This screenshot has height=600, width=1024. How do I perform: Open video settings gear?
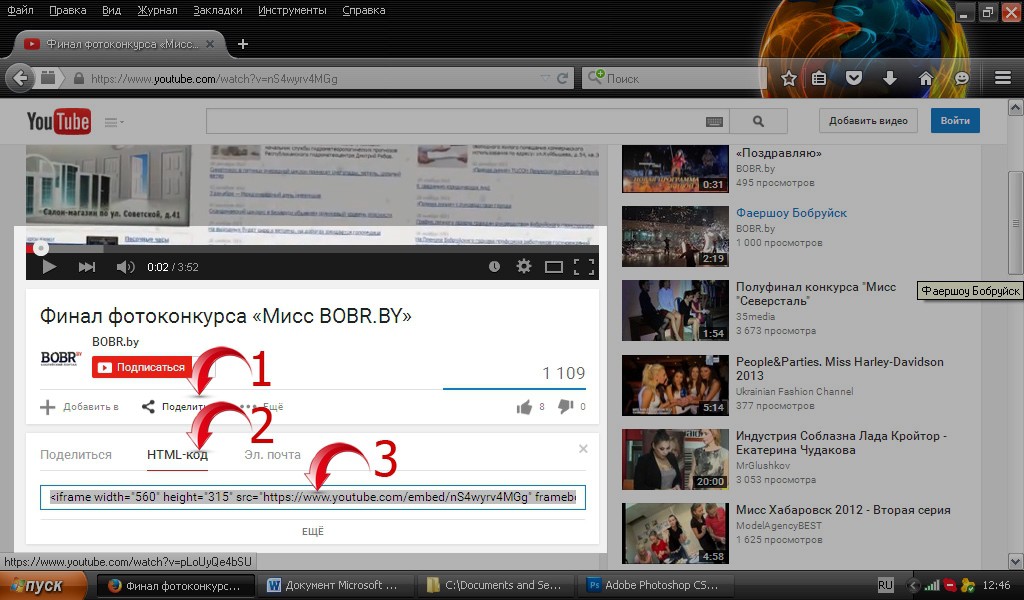pyautogui.click(x=524, y=266)
